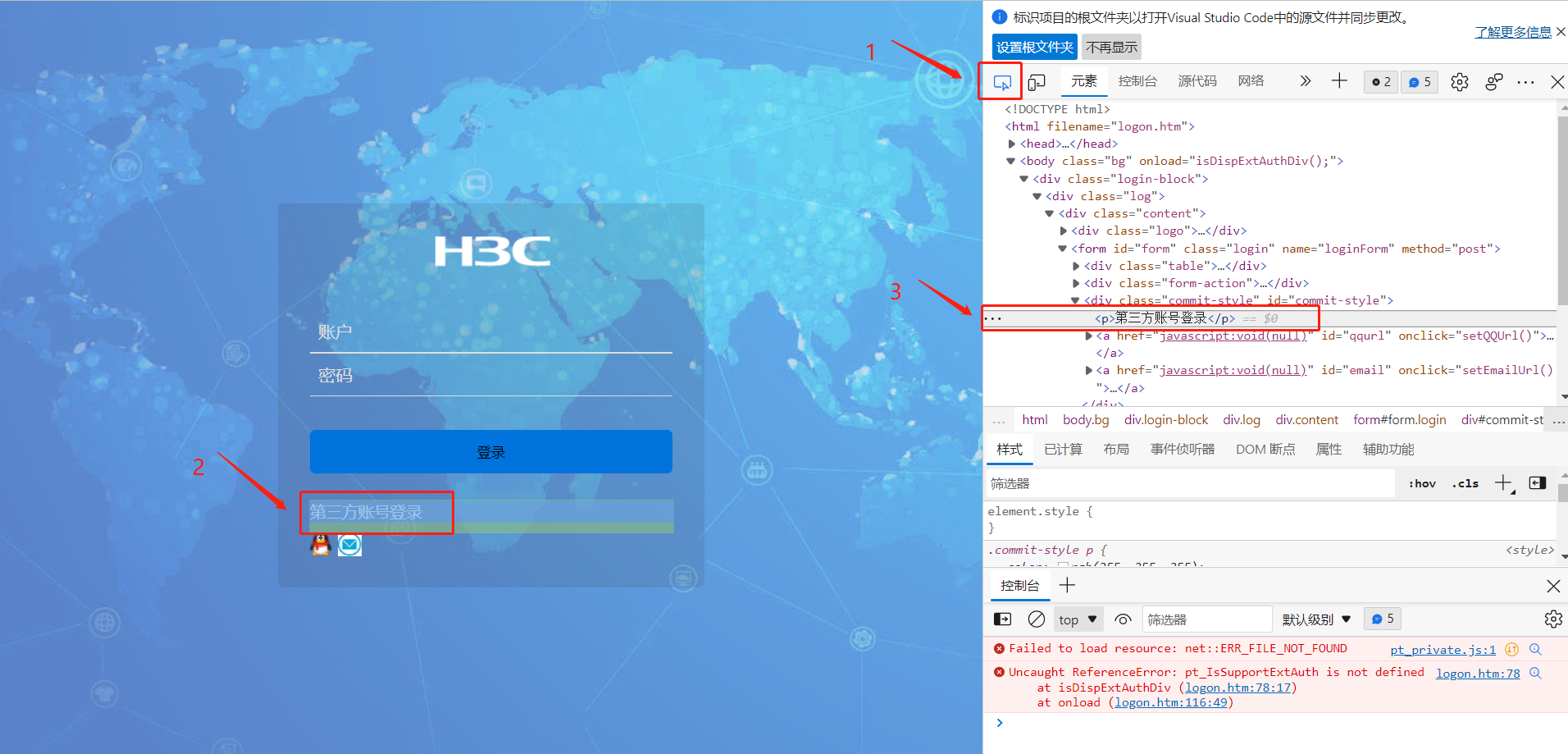Switch to the 网络 tab
Image resolution: width=1568 pixels, height=754 pixels.
click(1251, 81)
